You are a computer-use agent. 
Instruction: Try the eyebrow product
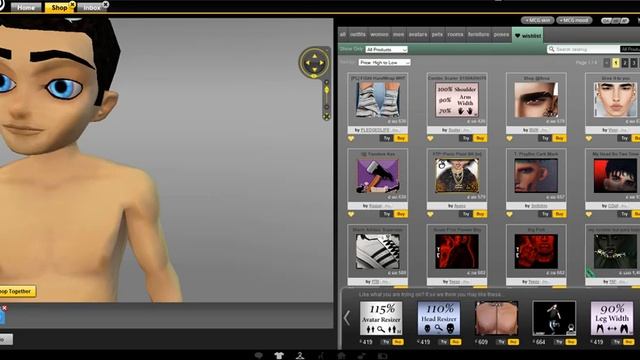(545, 138)
